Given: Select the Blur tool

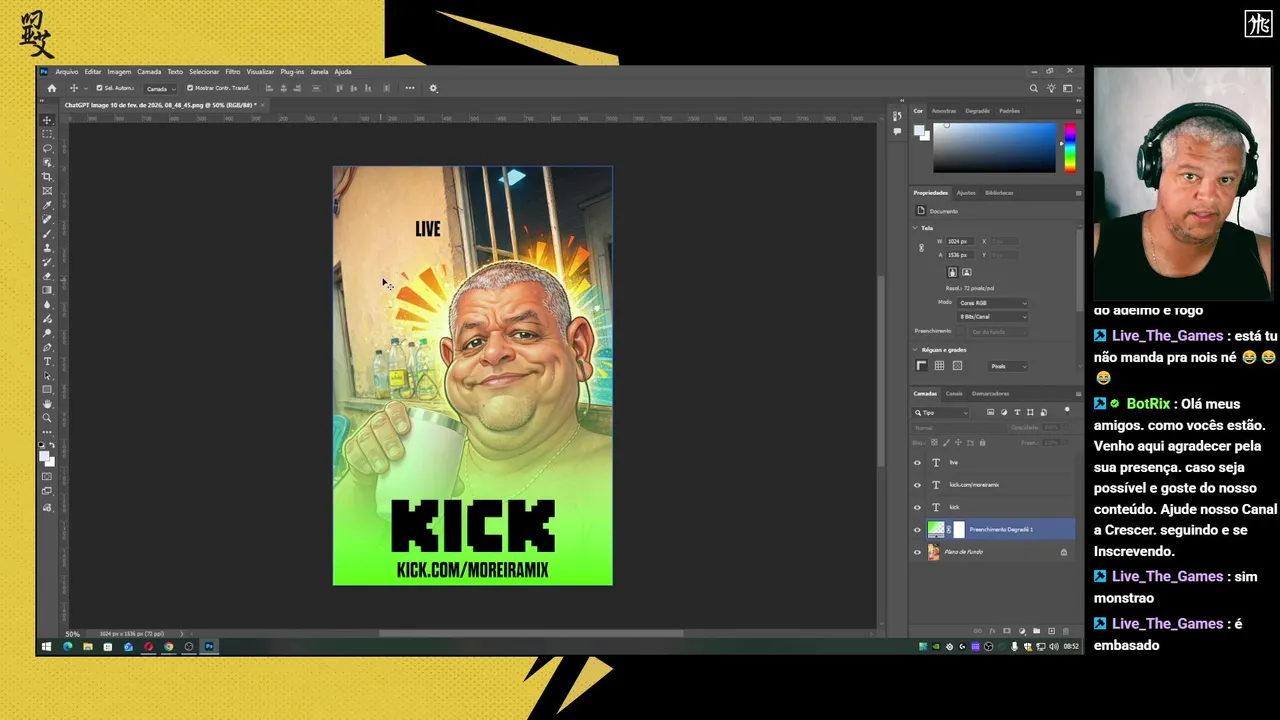Looking at the screenshot, I should (x=47, y=305).
